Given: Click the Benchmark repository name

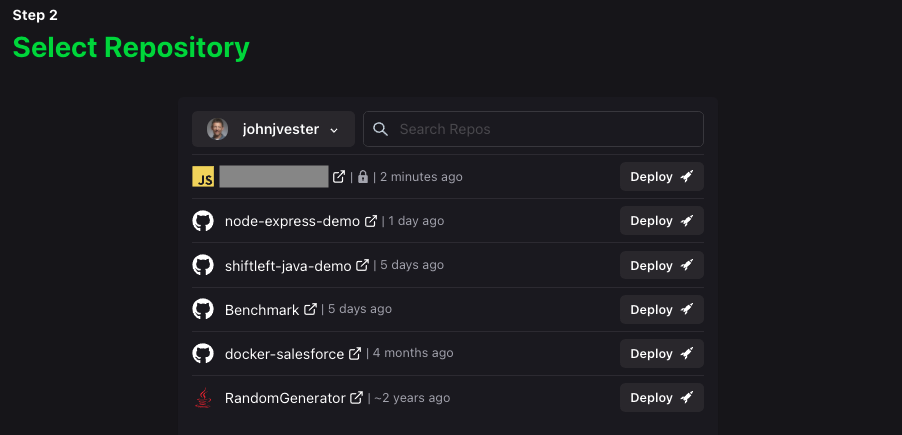Looking at the screenshot, I should tap(262, 310).
